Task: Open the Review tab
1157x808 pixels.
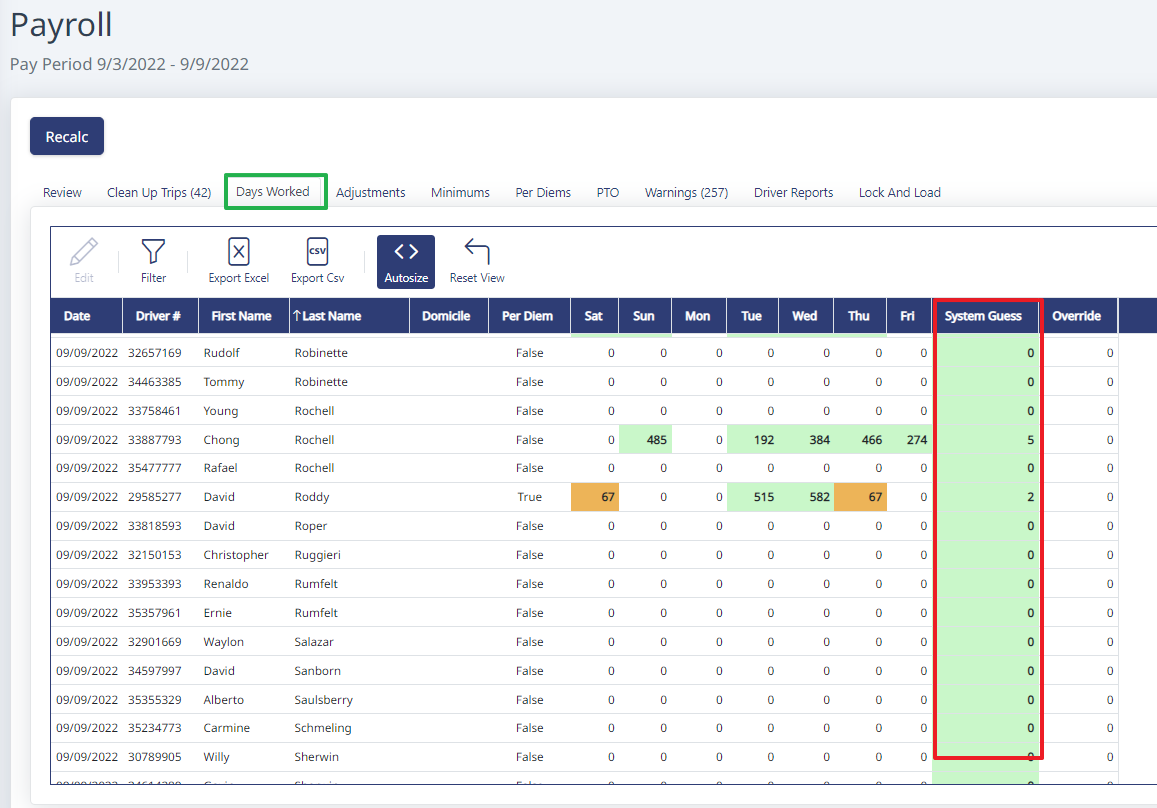Action: (62, 193)
